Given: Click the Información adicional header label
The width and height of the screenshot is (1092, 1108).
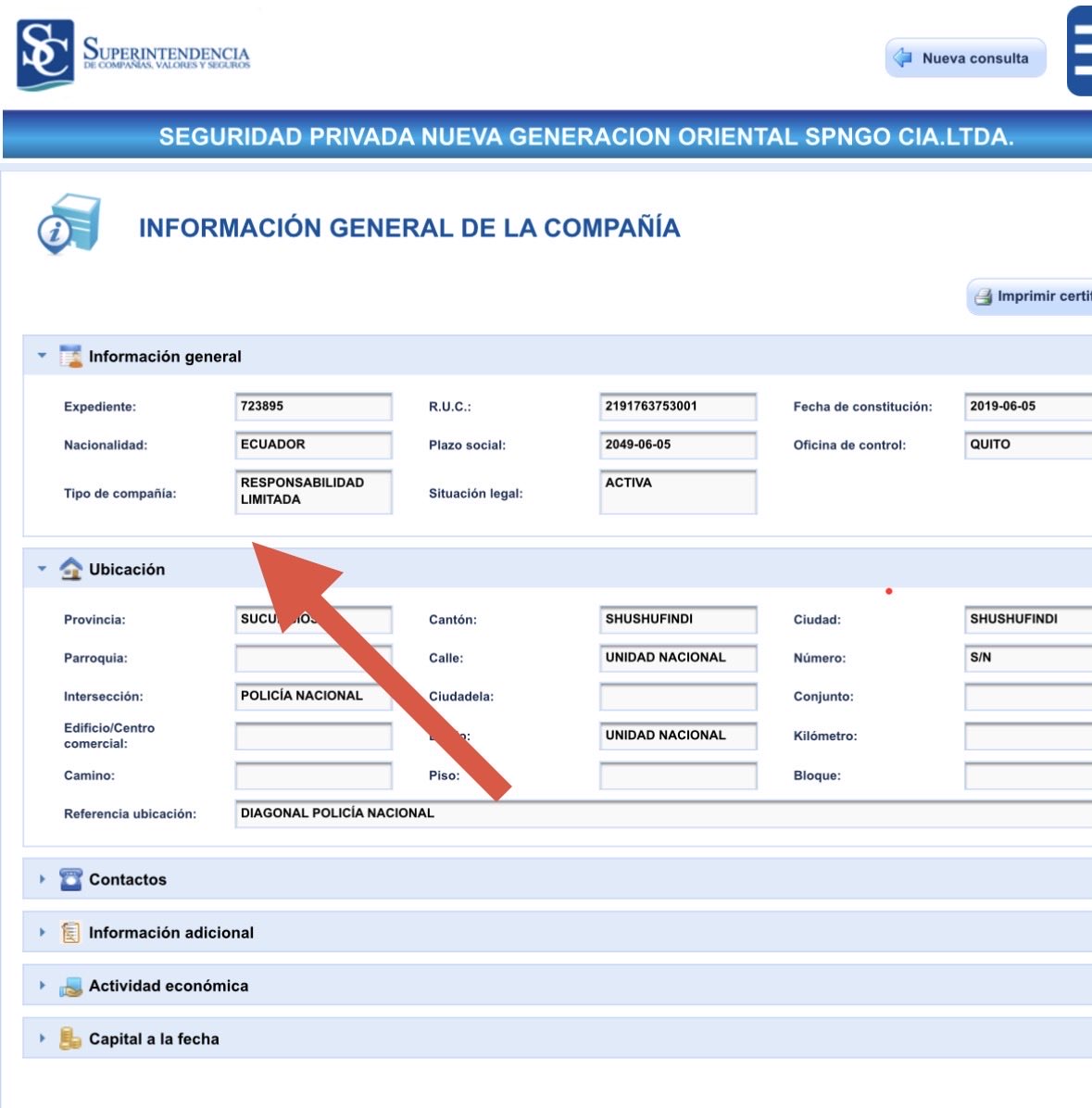Looking at the screenshot, I should click(171, 932).
